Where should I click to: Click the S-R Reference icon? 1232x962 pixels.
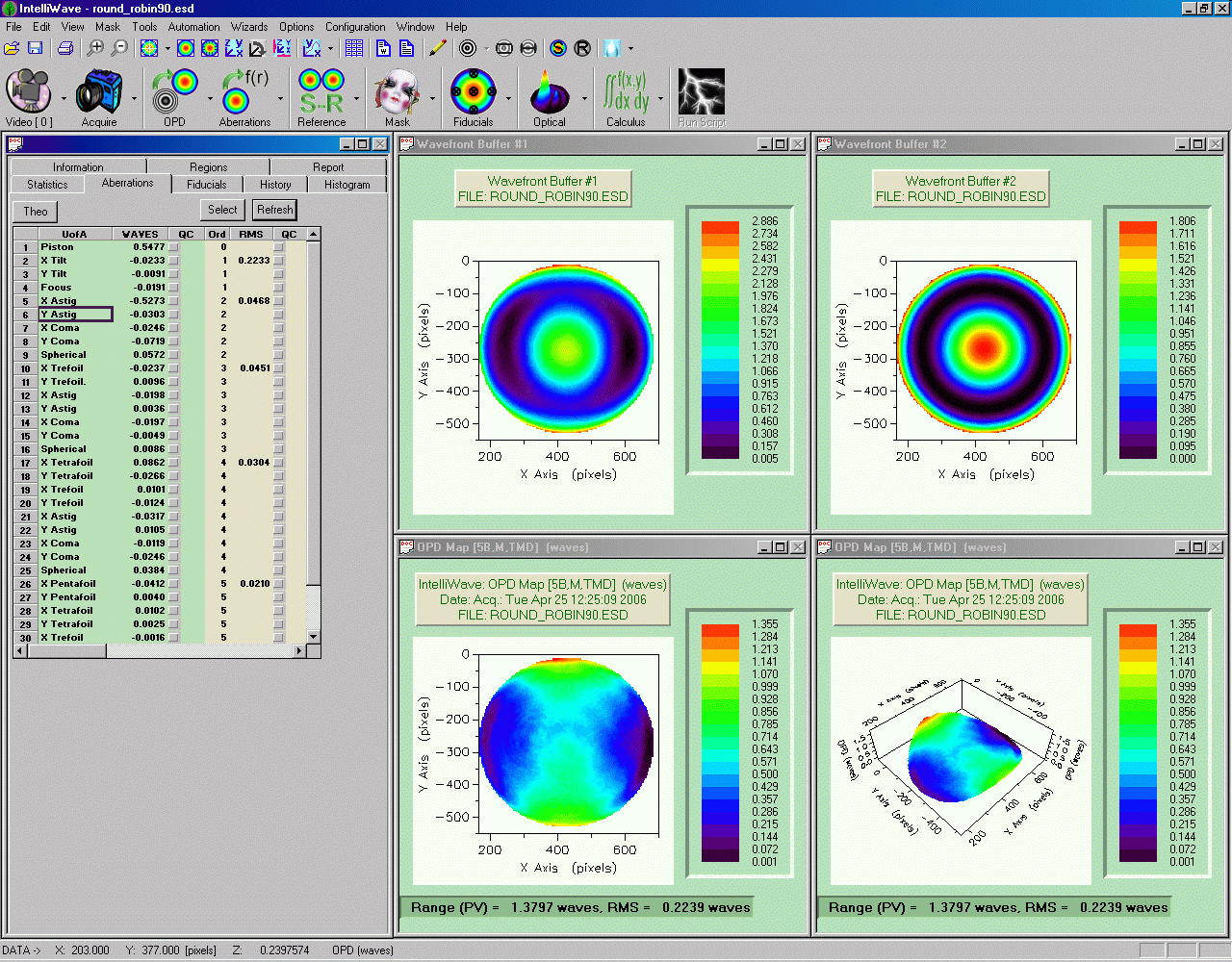point(321,94)
